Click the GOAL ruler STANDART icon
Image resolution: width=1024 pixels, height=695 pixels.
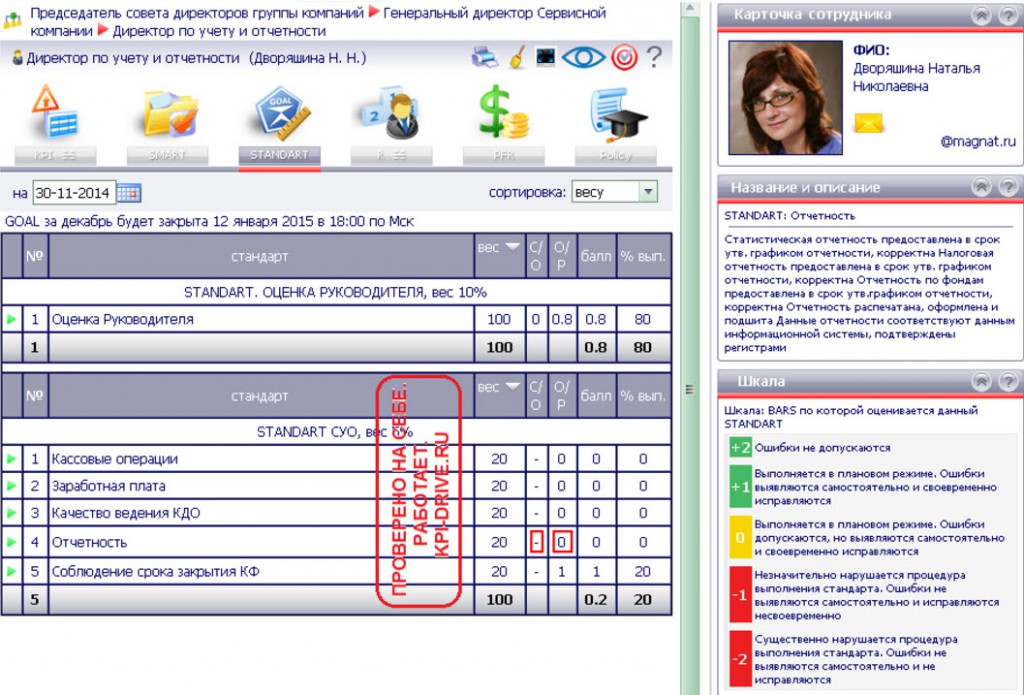[281, 113]
